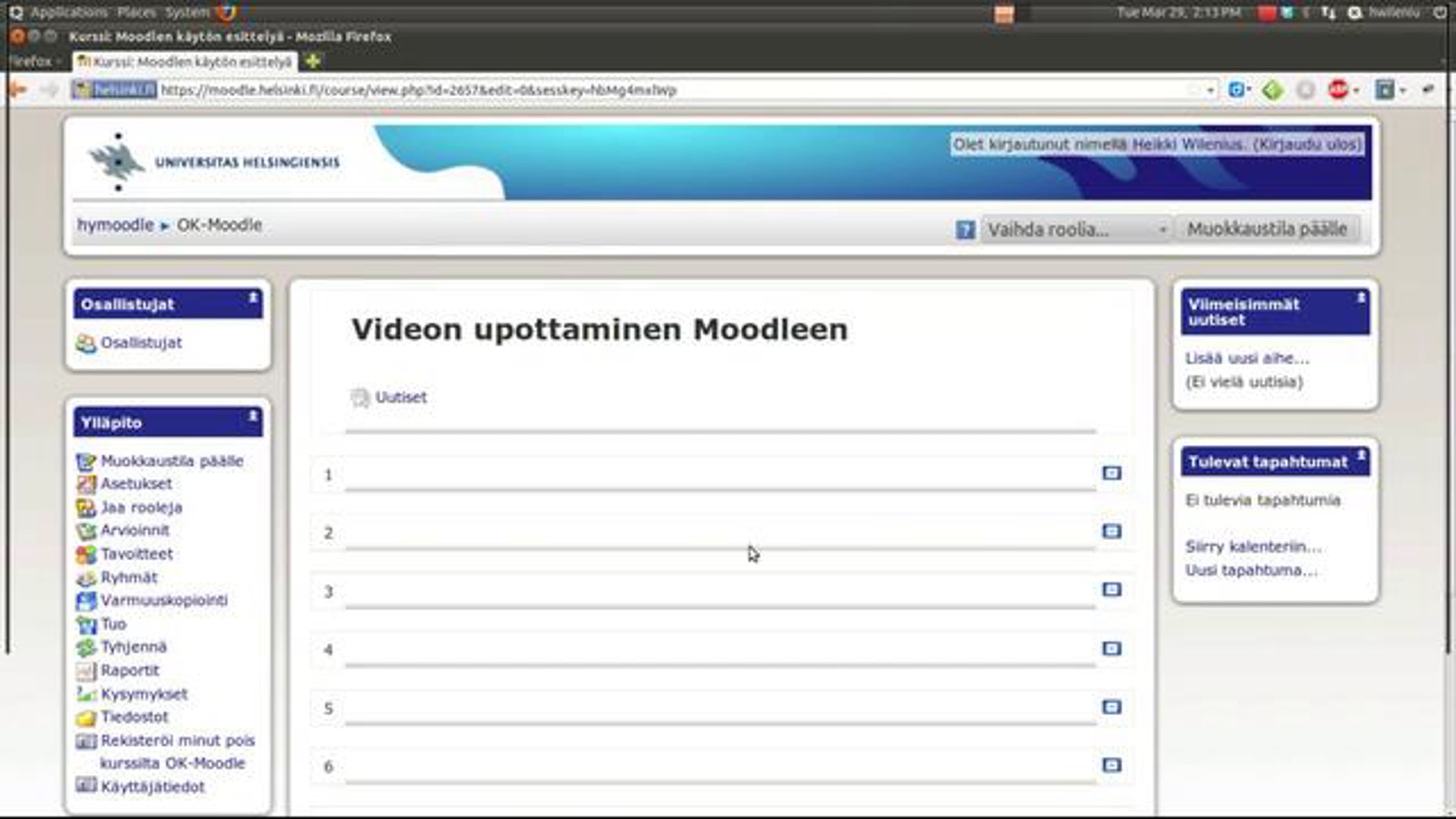Show only section 6
Image resolution: width=1456 pixels, height=819 pixels.
pos(1111,765)
